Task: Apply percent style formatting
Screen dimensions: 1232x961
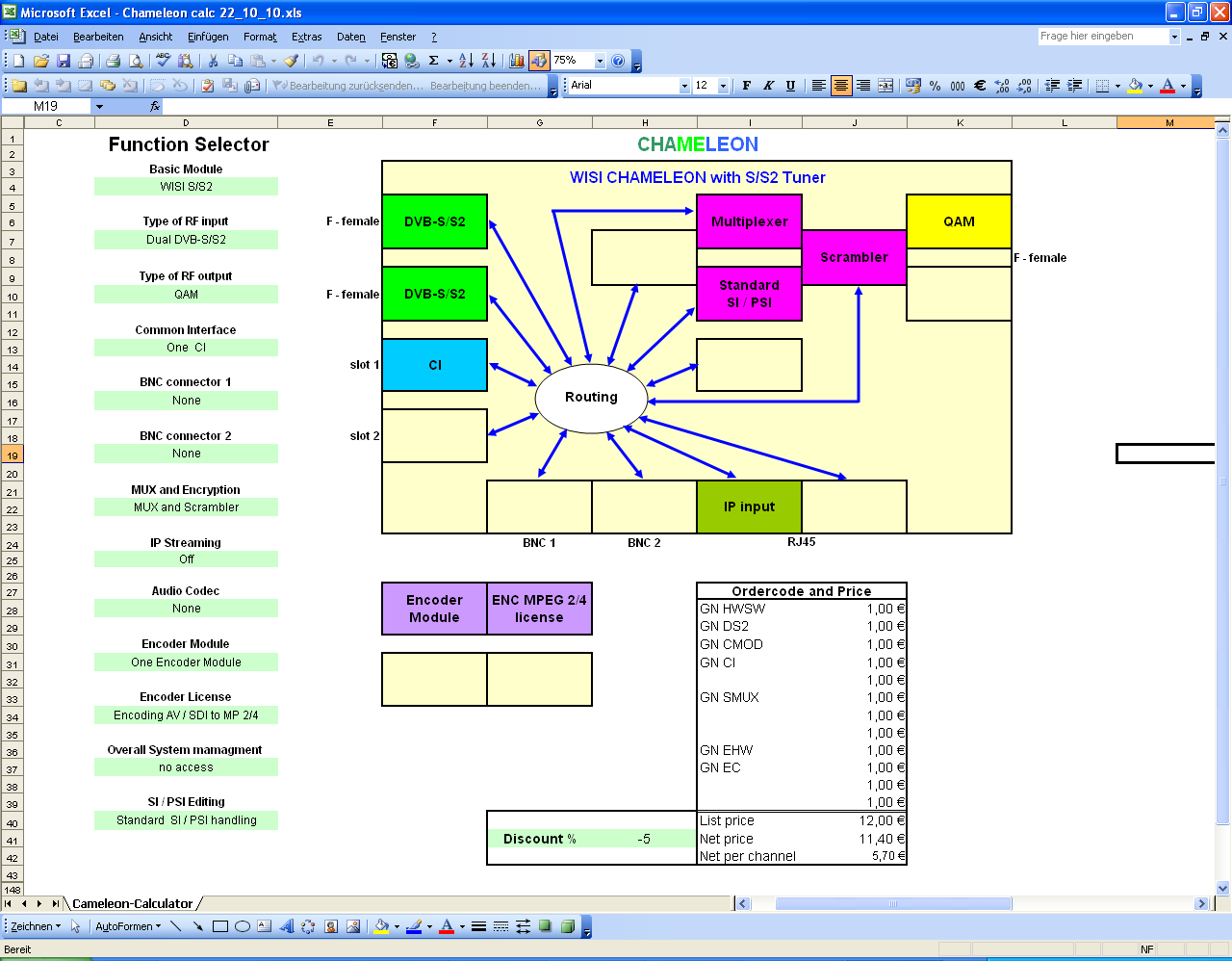Action: click(x=935, y=86)
